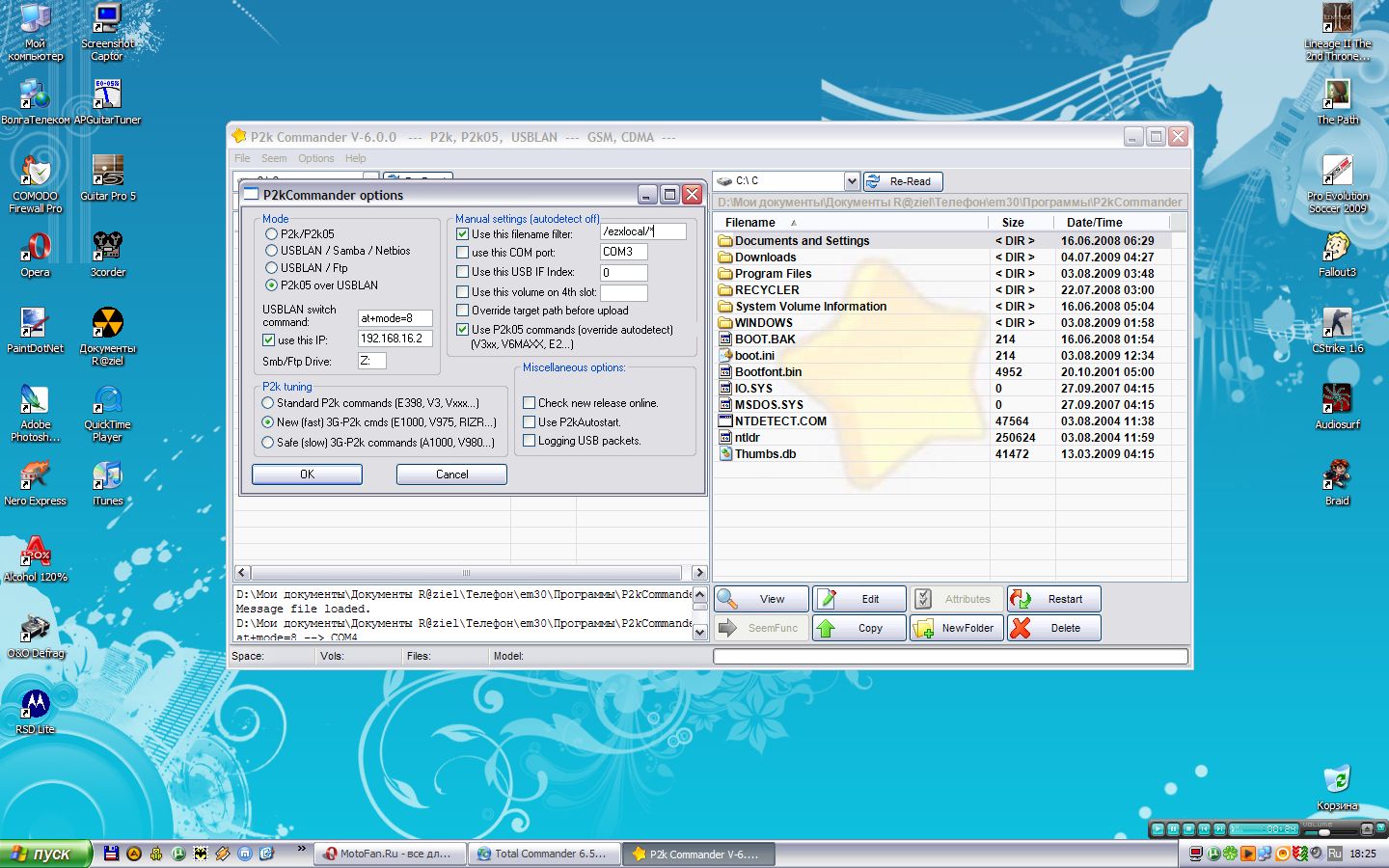
Task: Open the File menu
Action: pos(242,158)
